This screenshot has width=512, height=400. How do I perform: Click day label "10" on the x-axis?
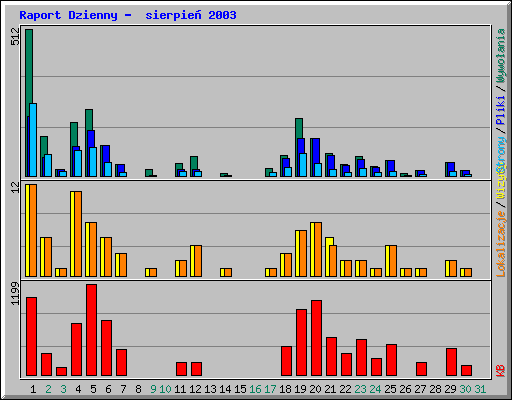(x=165, y=389)
